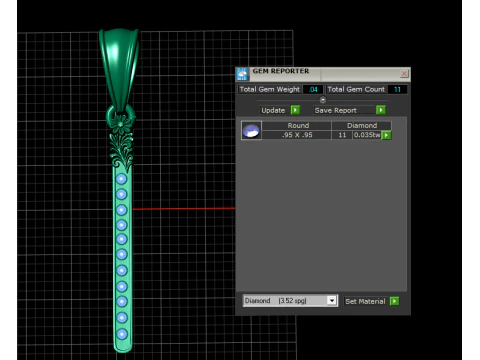This screenshot has width=480, height=360.
Task: Click the green arrow next to Set Material
Action: click(394, 301)
